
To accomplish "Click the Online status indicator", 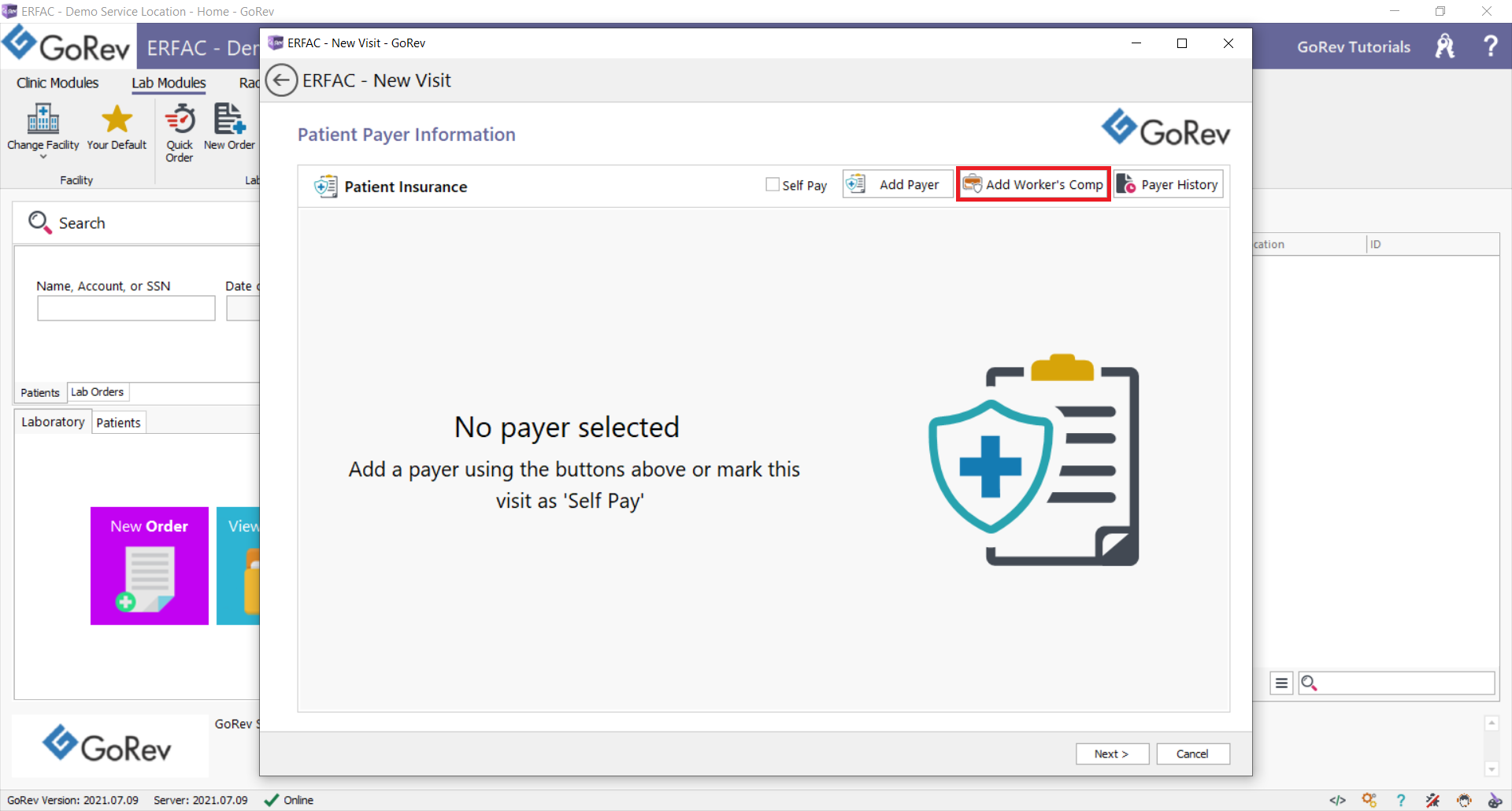I will pos(288,800).
